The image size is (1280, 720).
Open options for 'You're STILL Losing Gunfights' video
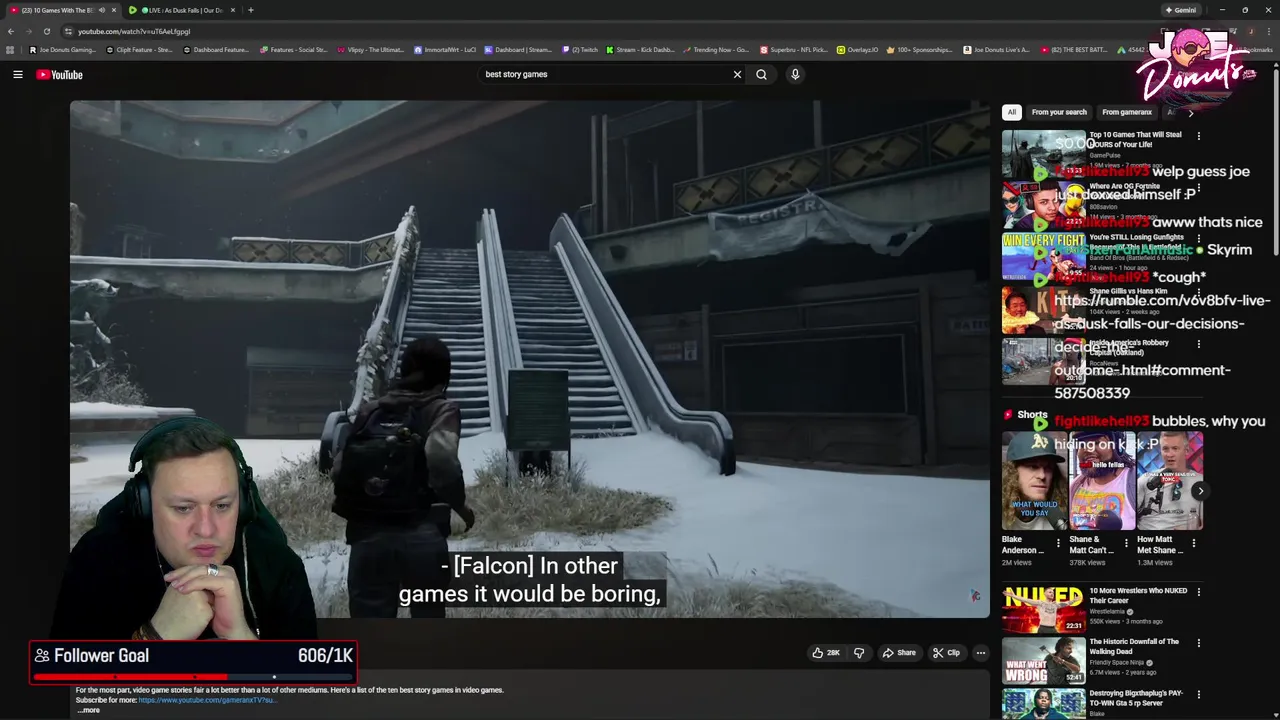1199,239
